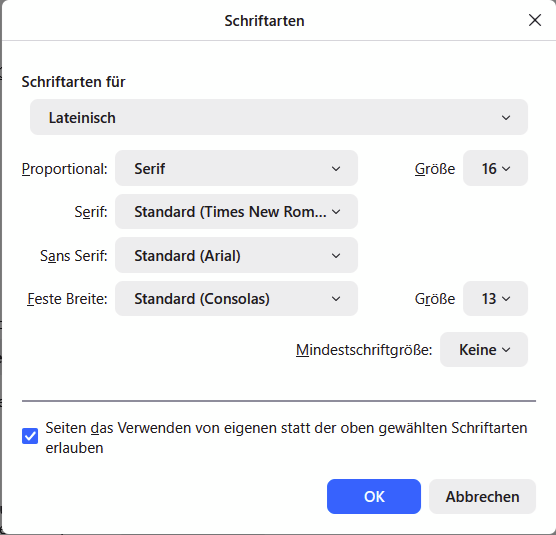Screen dimensions: 556x535
Task: Open the Sans Serif Standard (Arial) dropdown
Action: pyautogui.click(x=236, y=255)
